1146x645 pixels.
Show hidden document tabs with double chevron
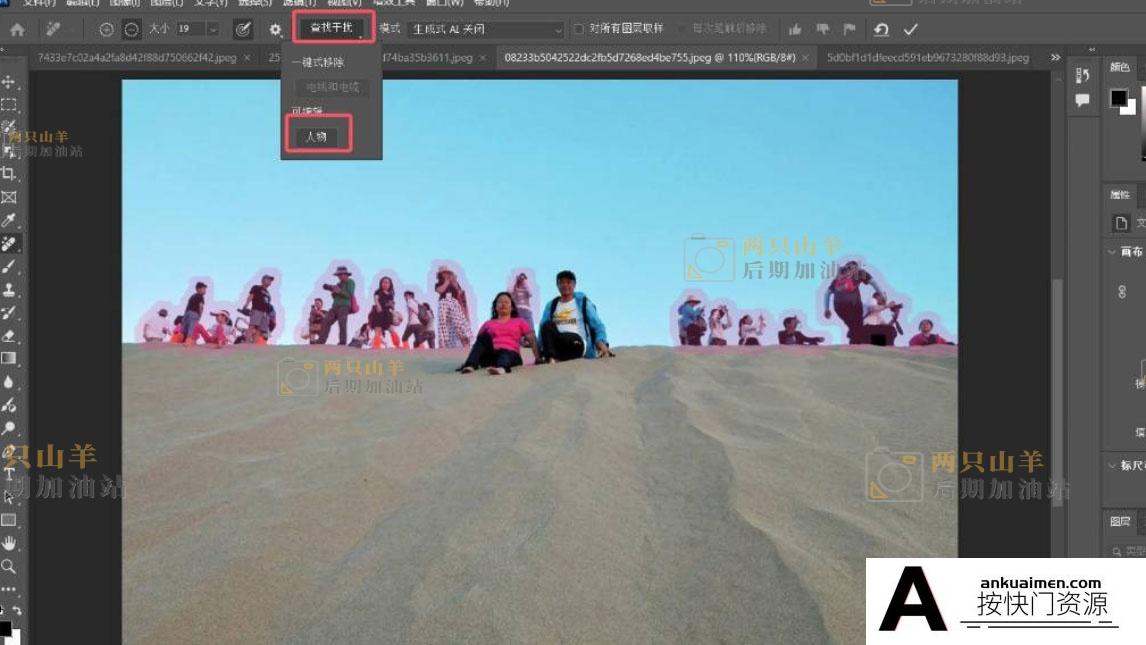point(1055,57)
